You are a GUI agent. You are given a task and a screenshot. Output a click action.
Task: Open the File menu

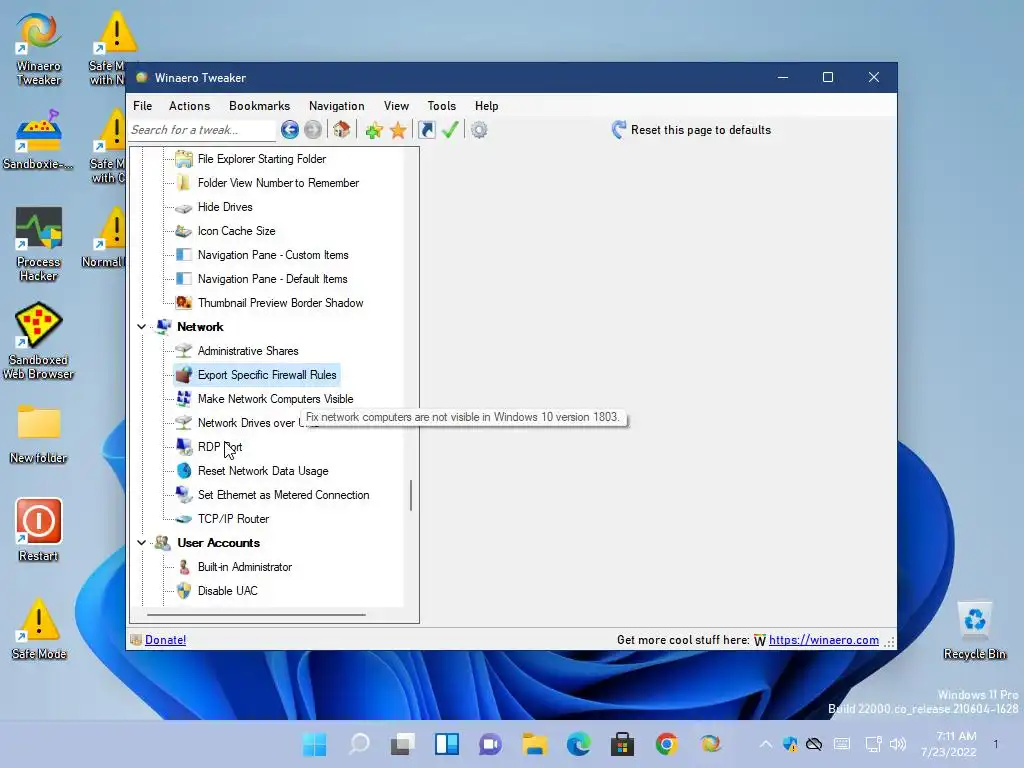pos(142,106)
